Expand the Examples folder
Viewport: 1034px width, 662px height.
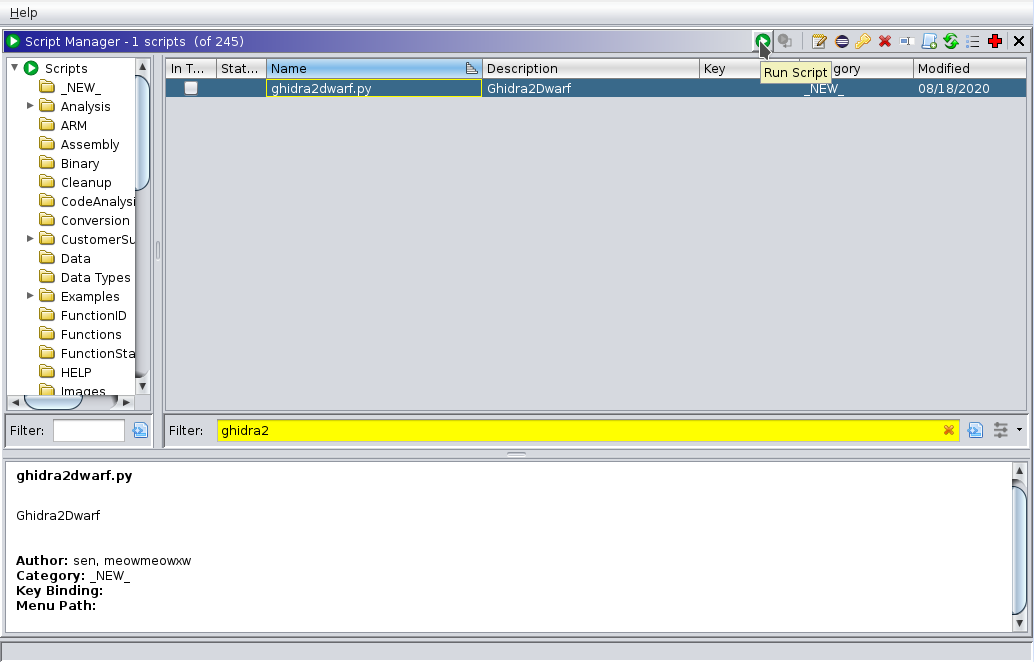[x=30, y=295]
